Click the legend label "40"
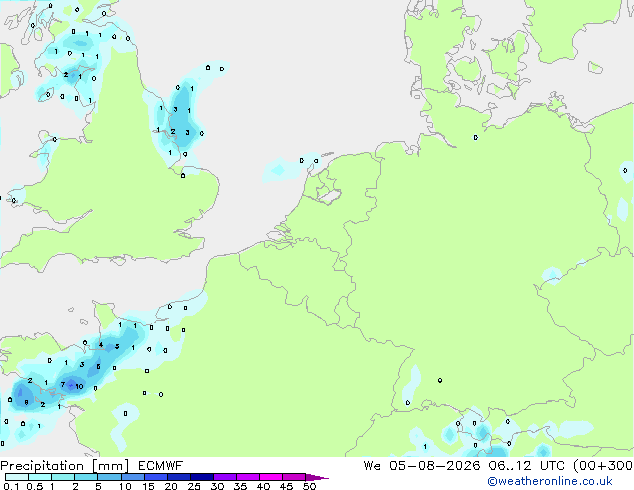 pyautogui.click(x=263, y=486)
